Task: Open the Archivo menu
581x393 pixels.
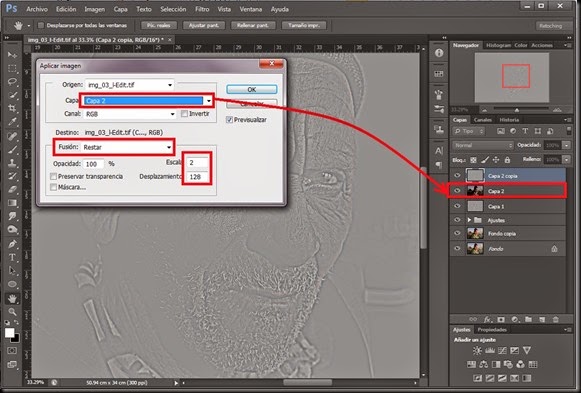Action: tap(37, 9)
